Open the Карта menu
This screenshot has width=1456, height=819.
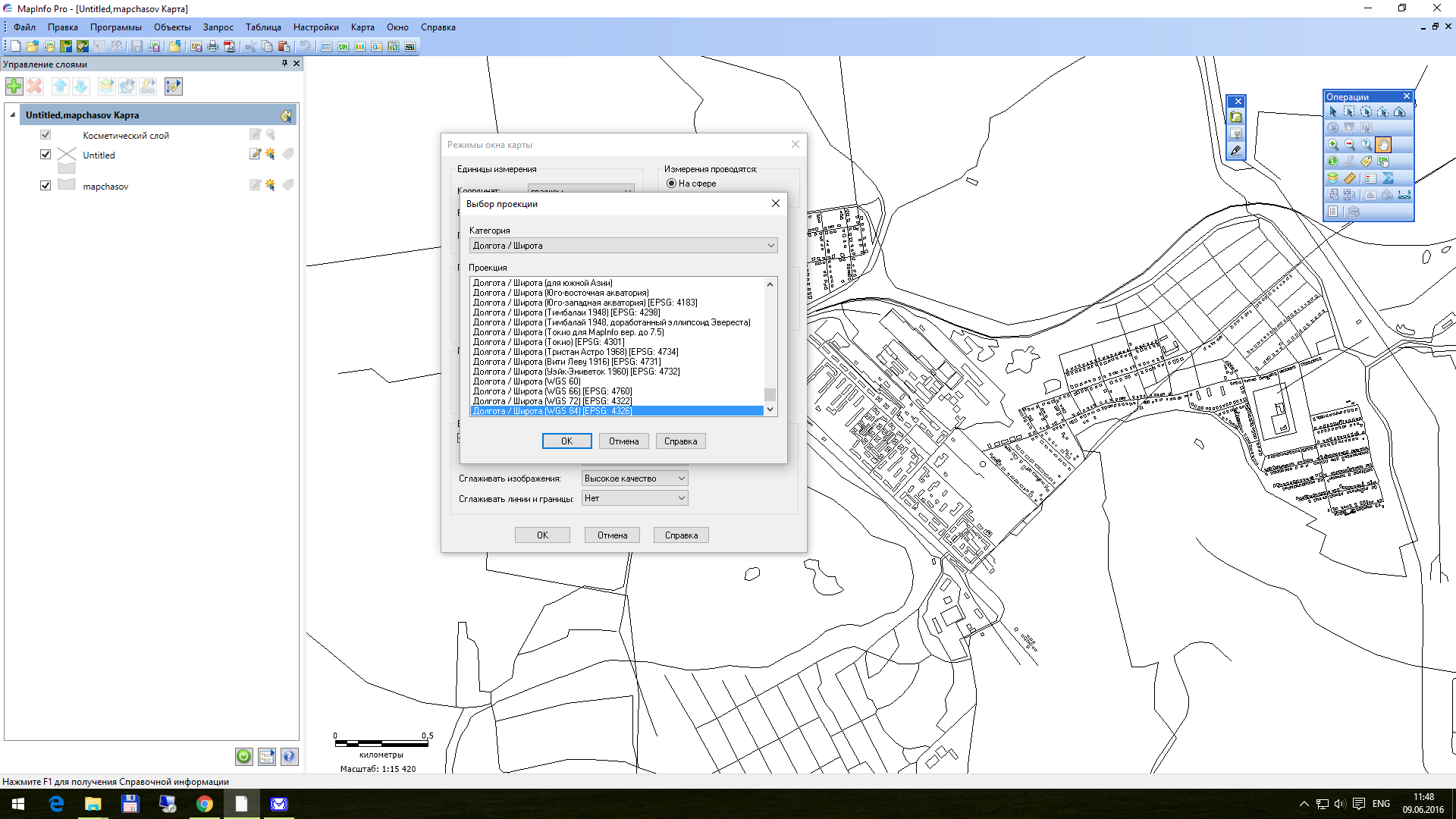tap(362, 27)
